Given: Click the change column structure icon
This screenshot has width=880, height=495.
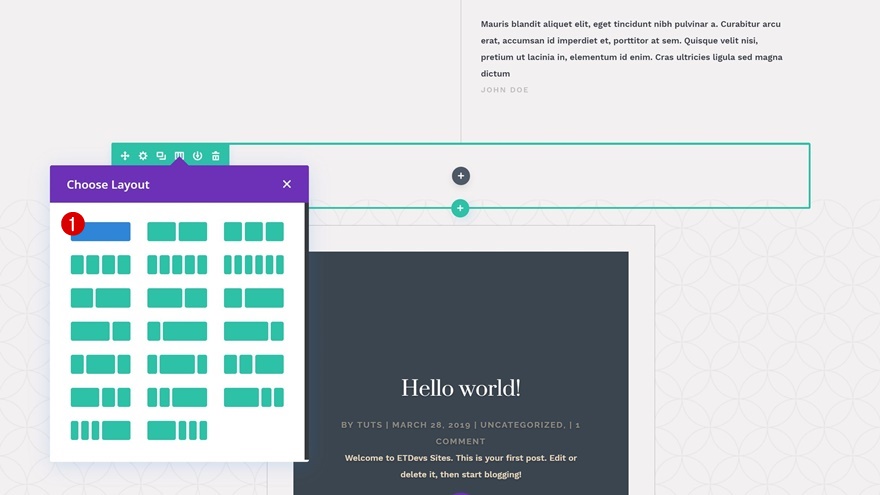Looking at the screenshot, I should [x=179, y=155].
